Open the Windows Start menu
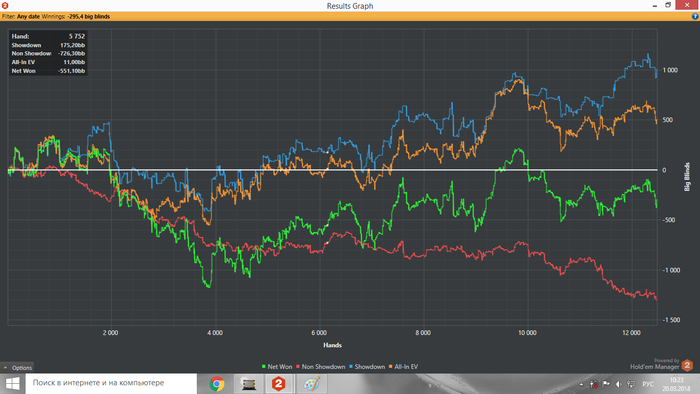 point(12,384)
